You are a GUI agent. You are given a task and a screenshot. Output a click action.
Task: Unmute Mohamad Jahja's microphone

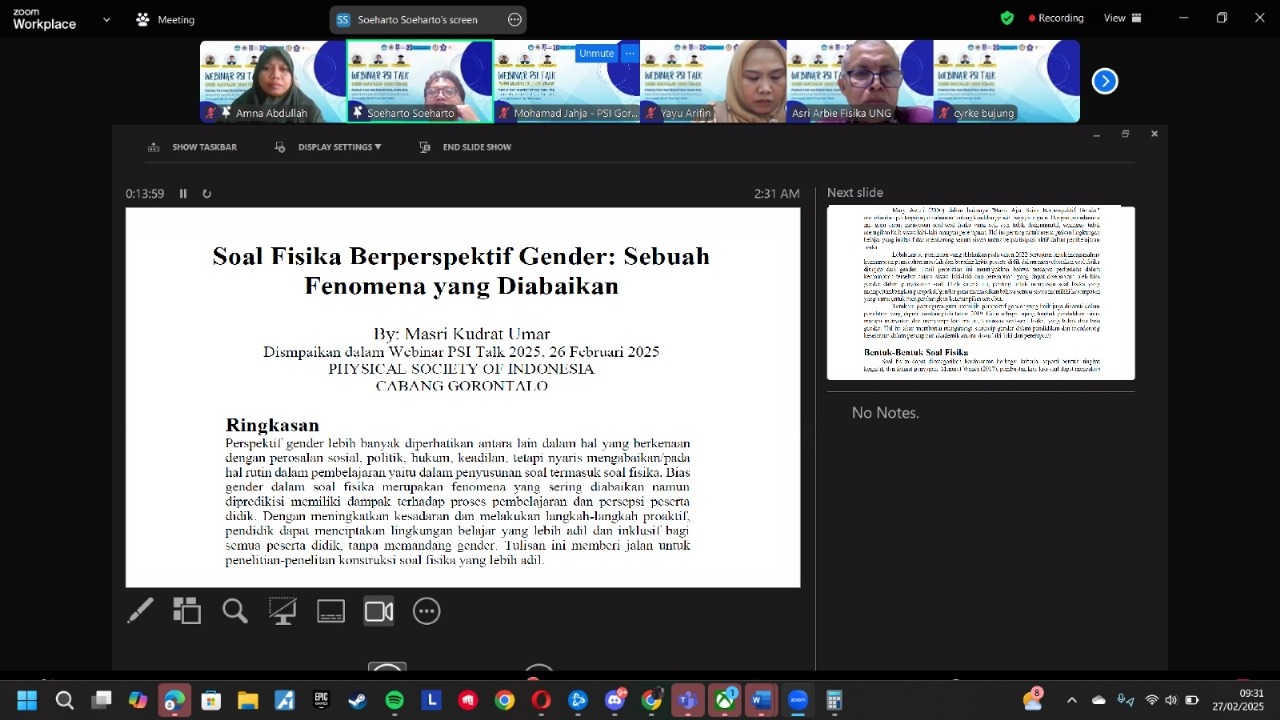596,52
